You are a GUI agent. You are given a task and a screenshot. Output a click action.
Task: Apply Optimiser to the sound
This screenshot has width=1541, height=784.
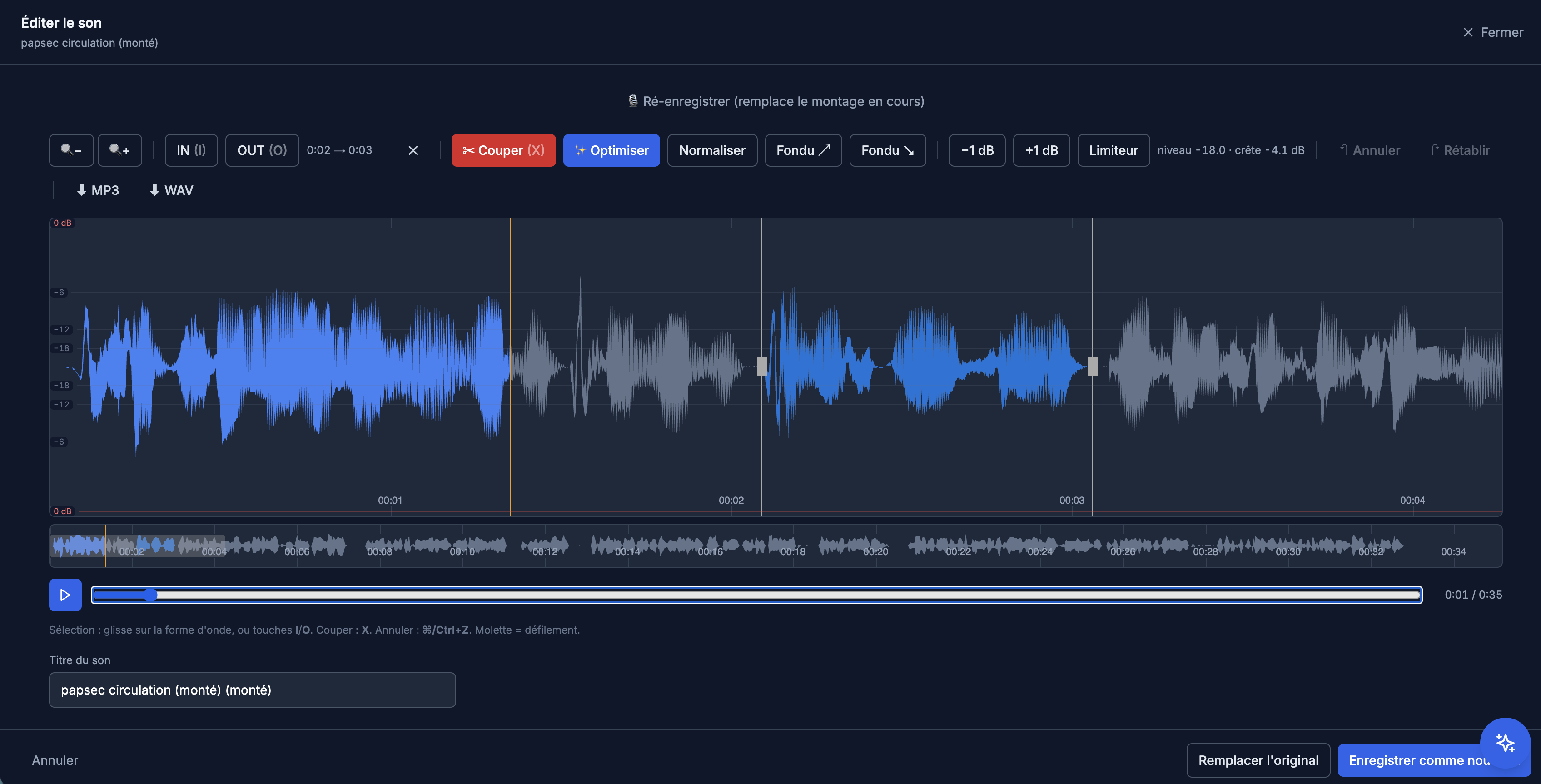(611, 150)
